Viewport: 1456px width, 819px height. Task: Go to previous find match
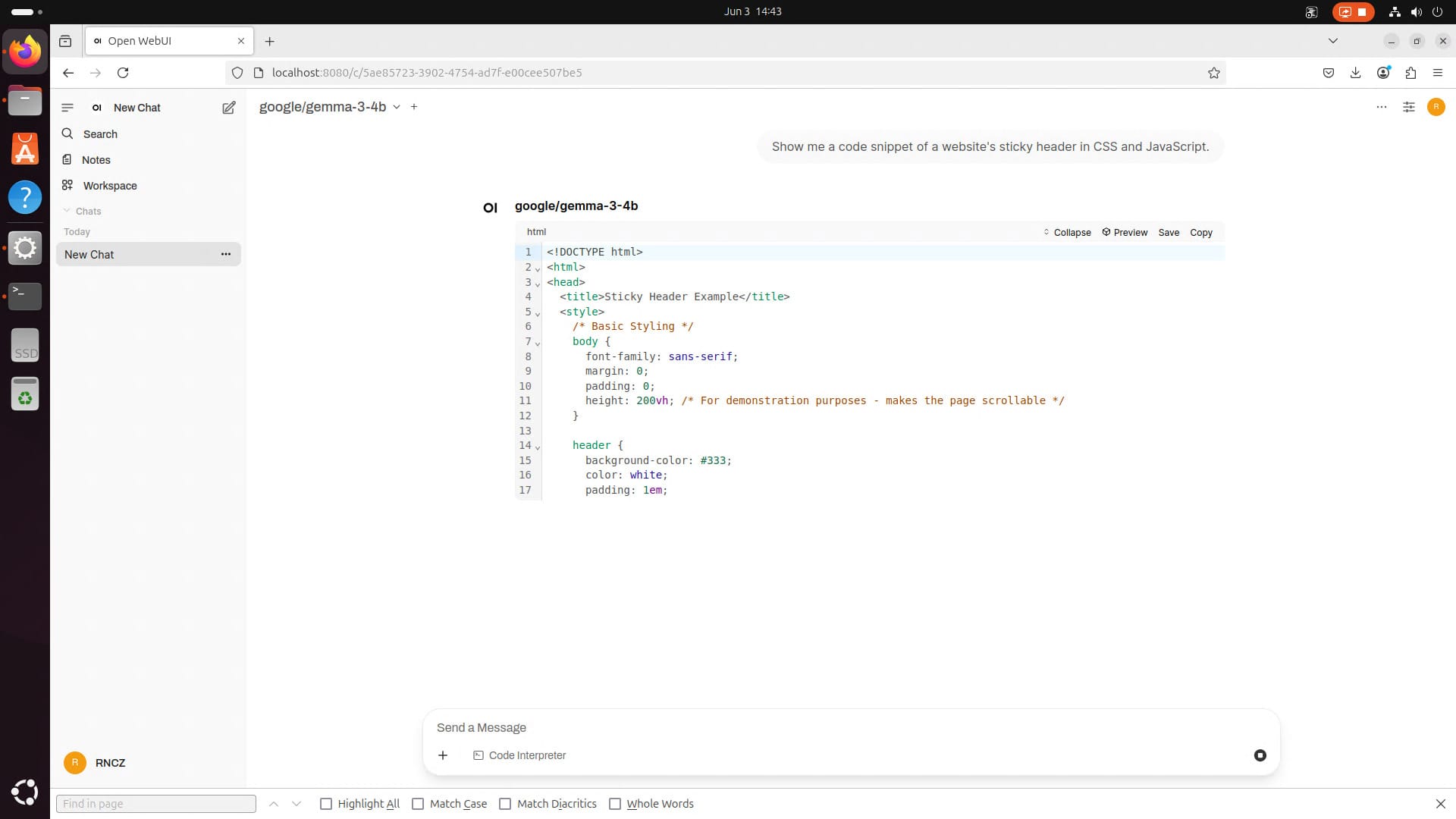click(274, 804)
